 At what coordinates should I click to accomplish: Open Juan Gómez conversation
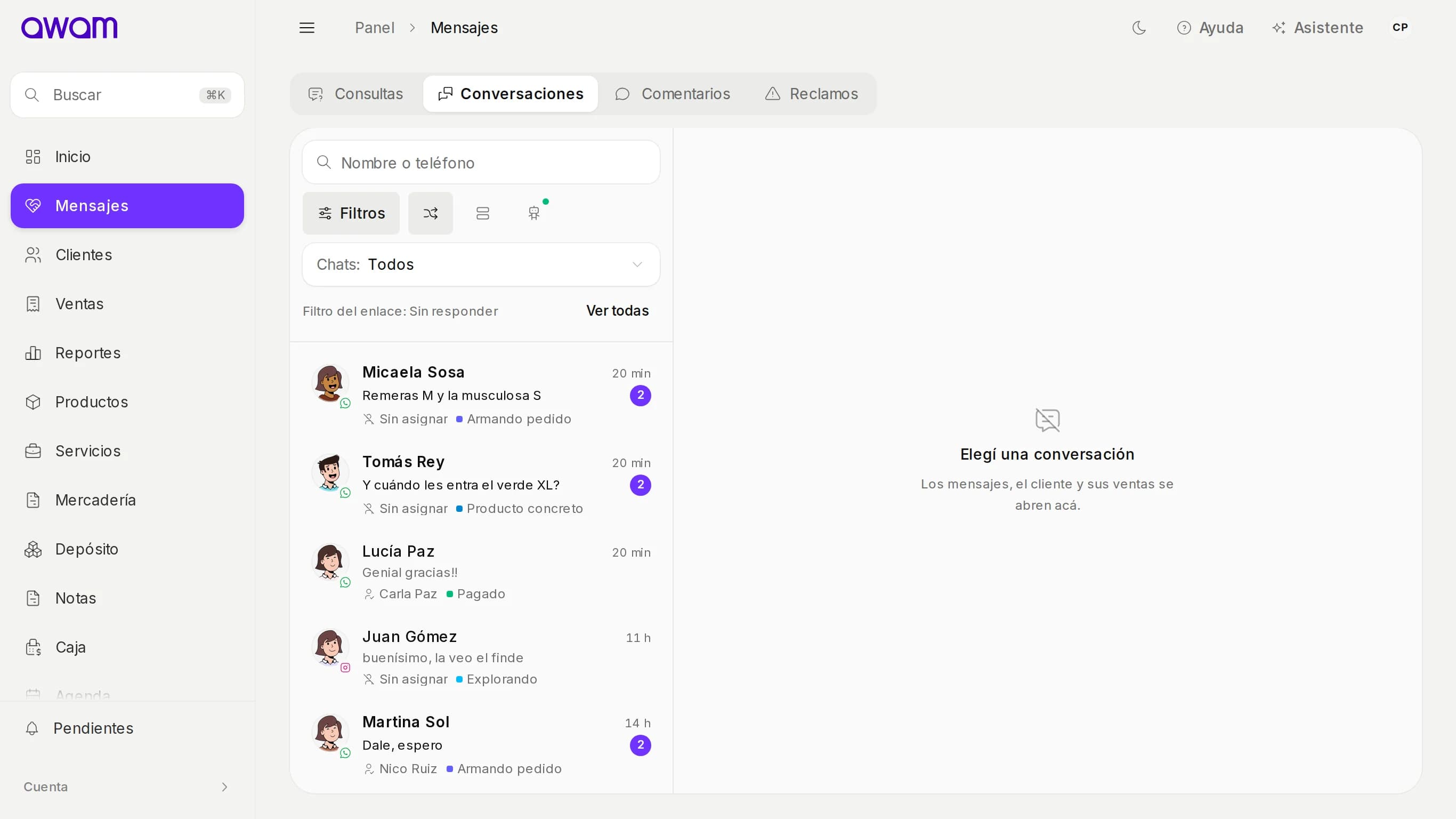[x=481, y=657]
